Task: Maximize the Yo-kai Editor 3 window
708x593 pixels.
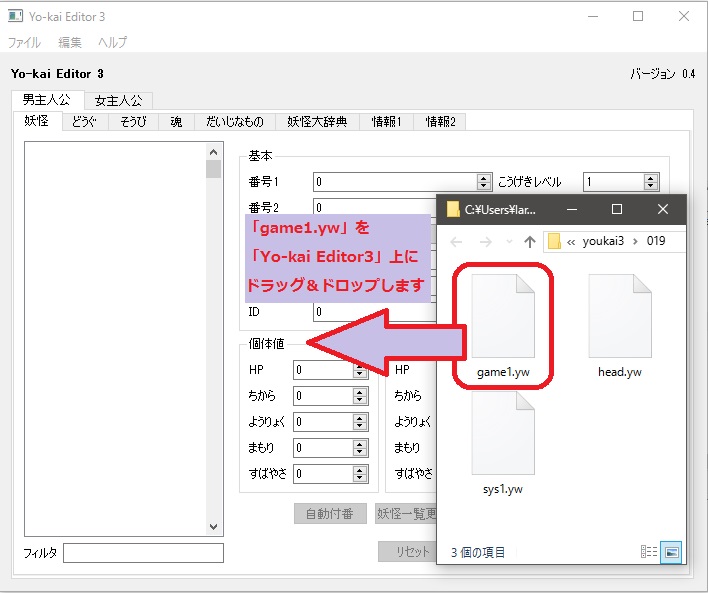Action: (x=638, y=16)
